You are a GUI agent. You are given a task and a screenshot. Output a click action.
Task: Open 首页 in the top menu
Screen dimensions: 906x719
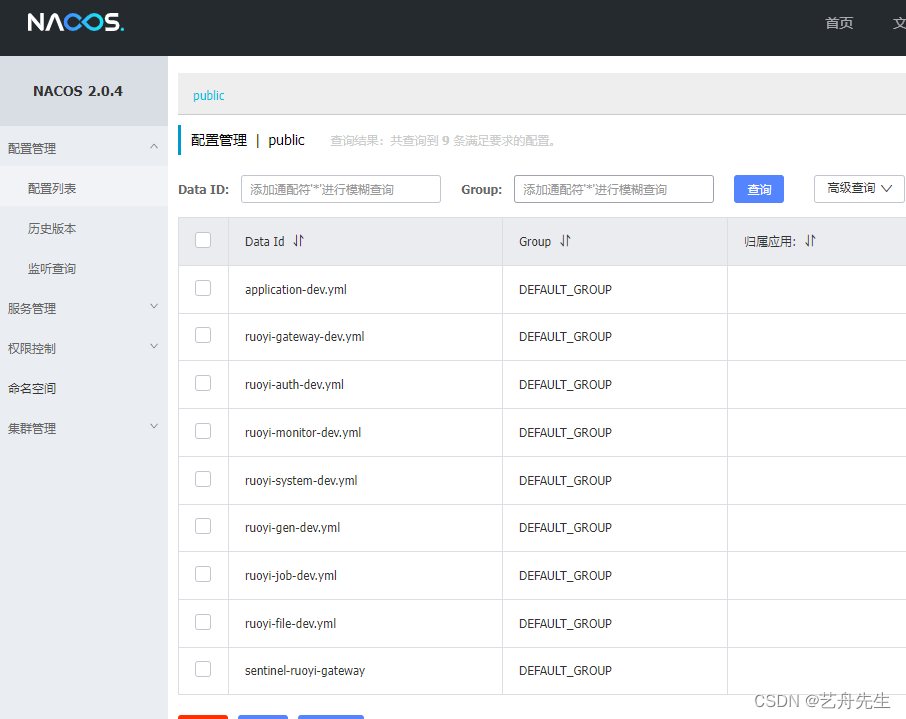click(839, 23)
